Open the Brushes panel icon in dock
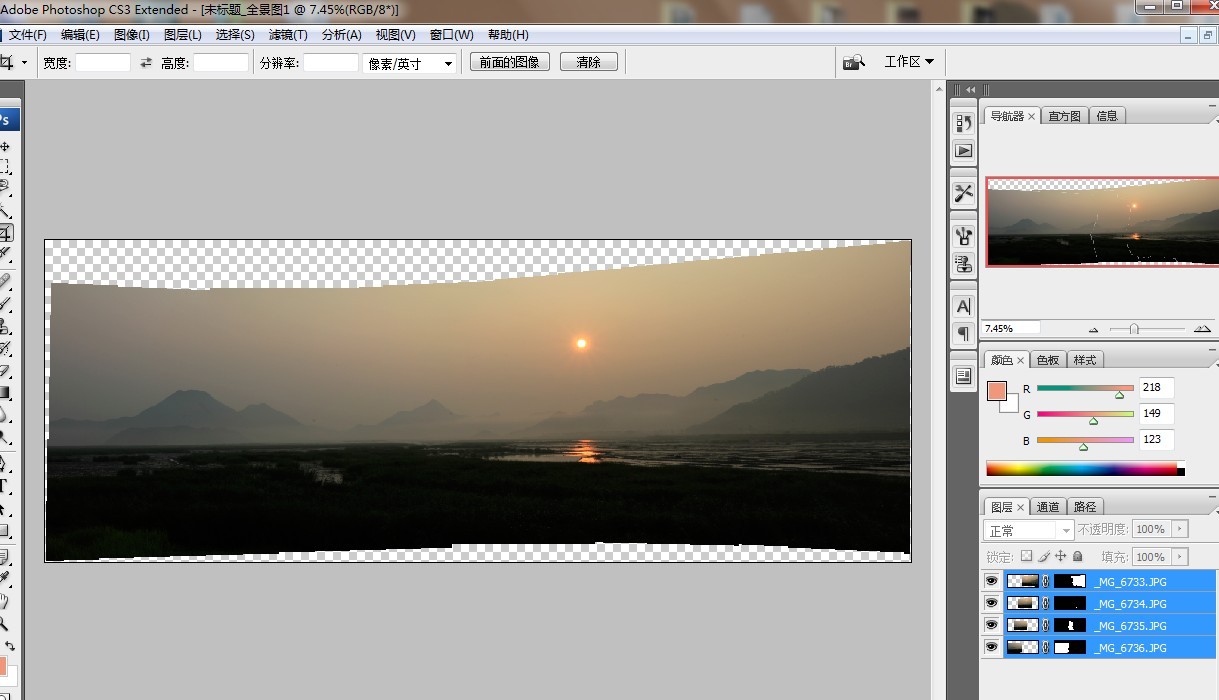This screenshot has width=1219, height=700. pos(963,237)
